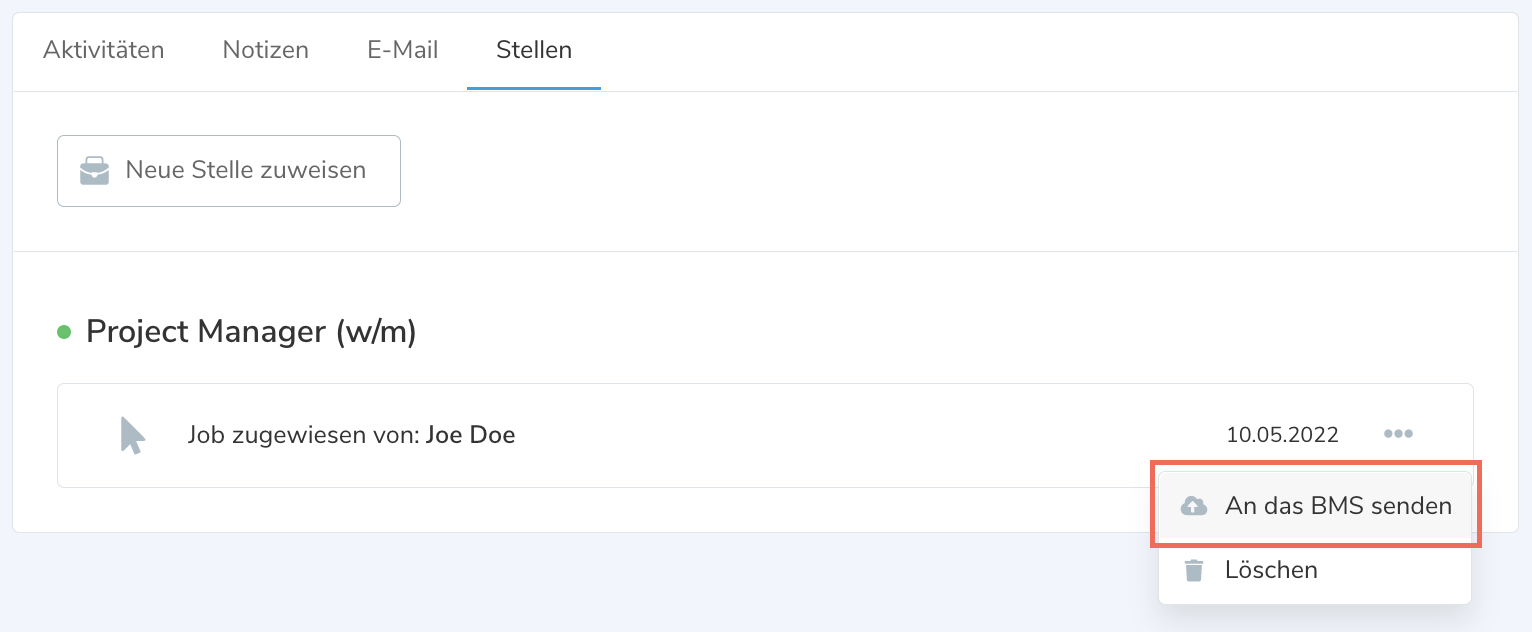
Task: Choose 'An das BMS senden' from menu
Action: pyautogui.click(x=1337, y=506)
